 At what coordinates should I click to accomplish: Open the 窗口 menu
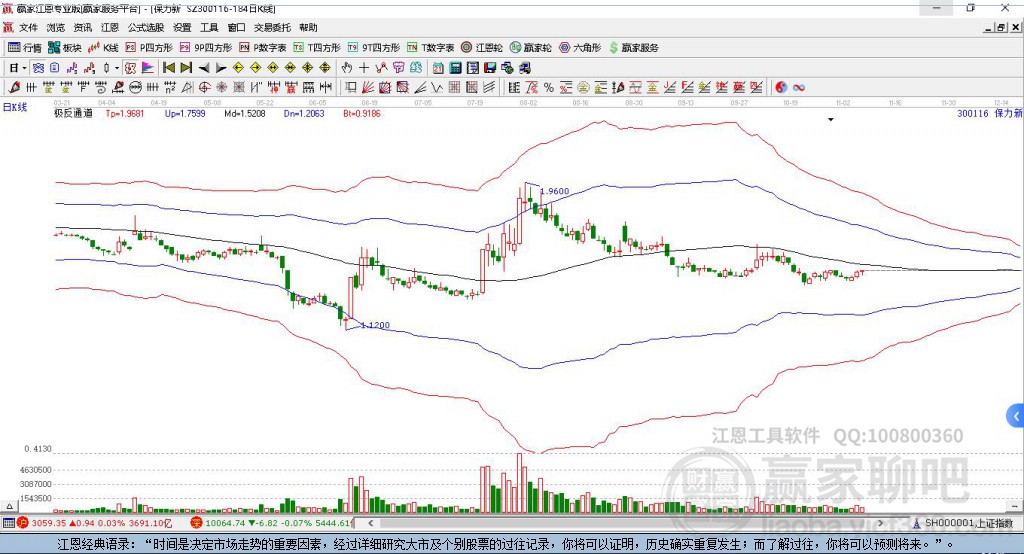[236, 27]
